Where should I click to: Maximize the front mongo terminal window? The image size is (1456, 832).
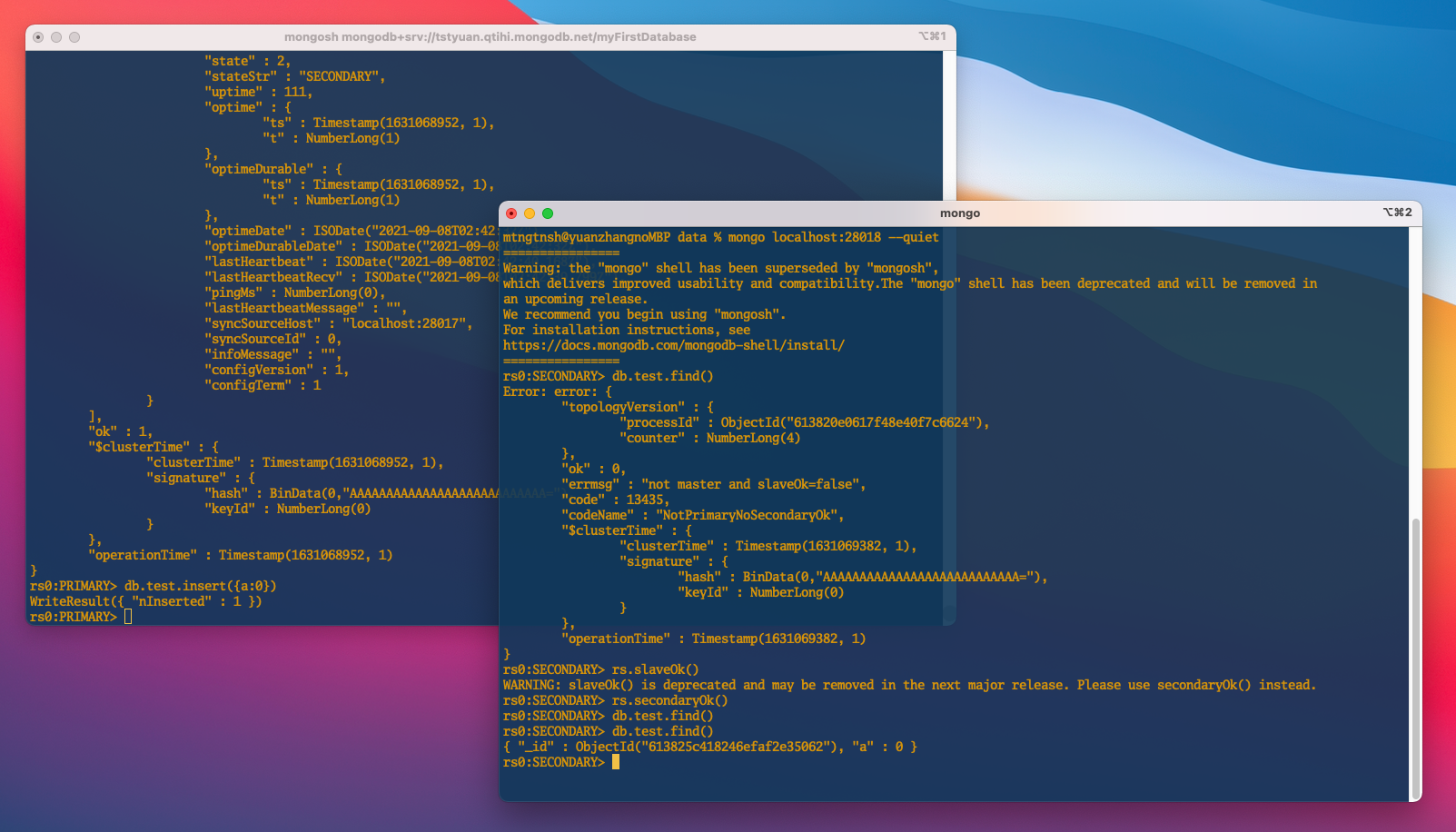pos(548,213)
